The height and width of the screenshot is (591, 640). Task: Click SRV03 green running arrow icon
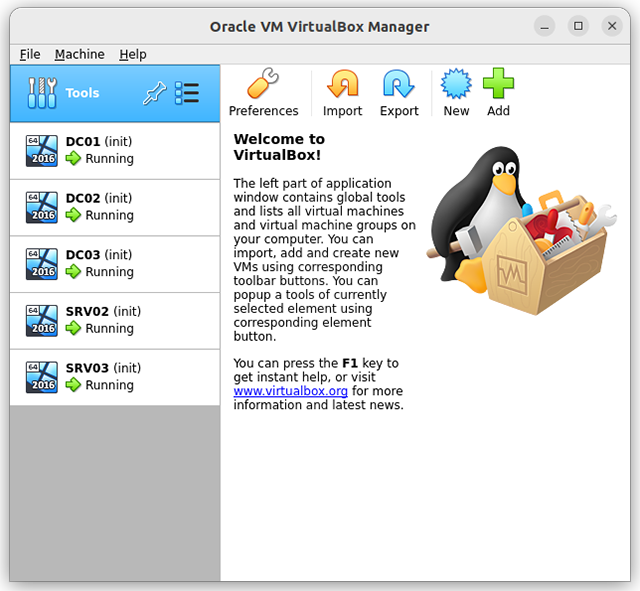click(x=73, y=384)
